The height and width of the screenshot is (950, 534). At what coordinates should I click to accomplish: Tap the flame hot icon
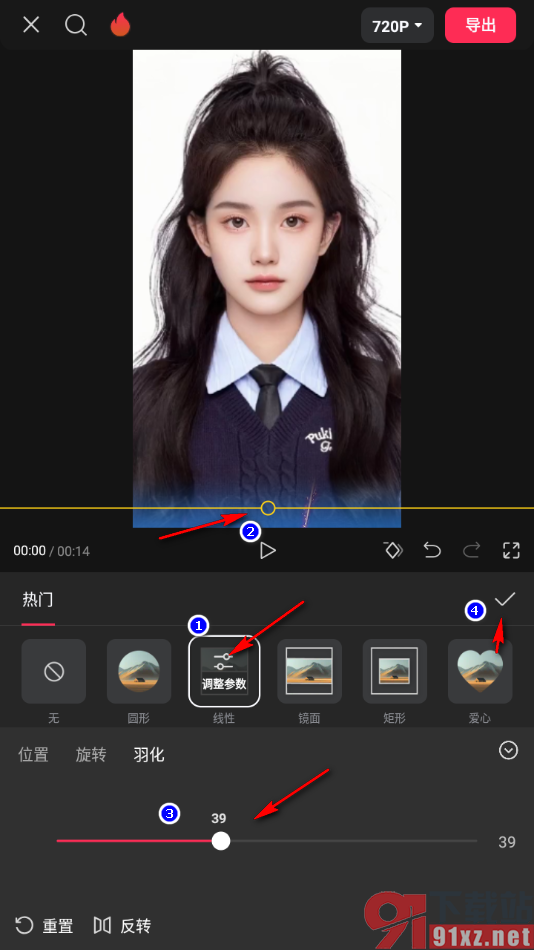pos(120,25)
